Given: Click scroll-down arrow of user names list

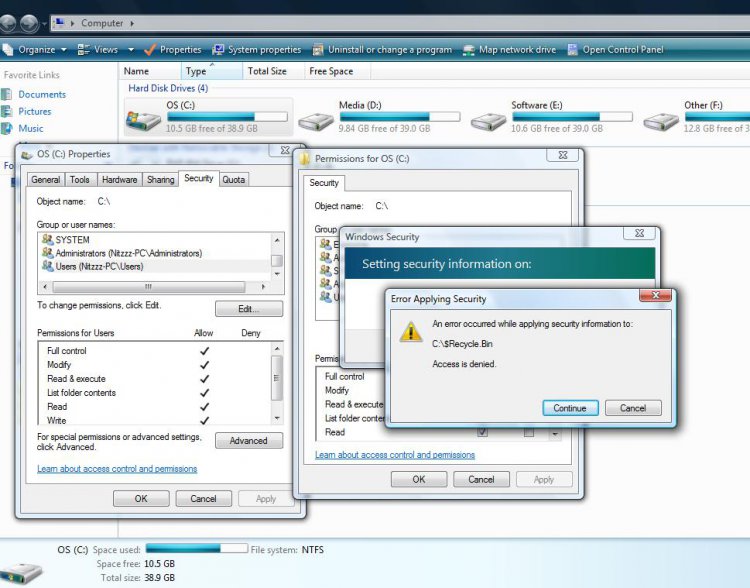Looking at the screenshot, I should click(277, 274).
